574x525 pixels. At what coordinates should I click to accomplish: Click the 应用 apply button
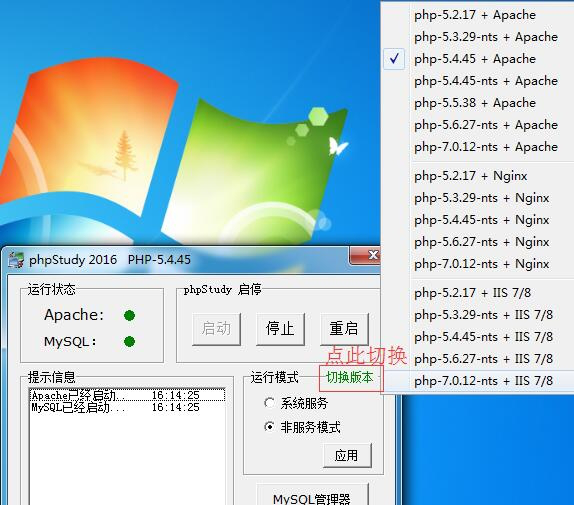click(x=347, y=455)
